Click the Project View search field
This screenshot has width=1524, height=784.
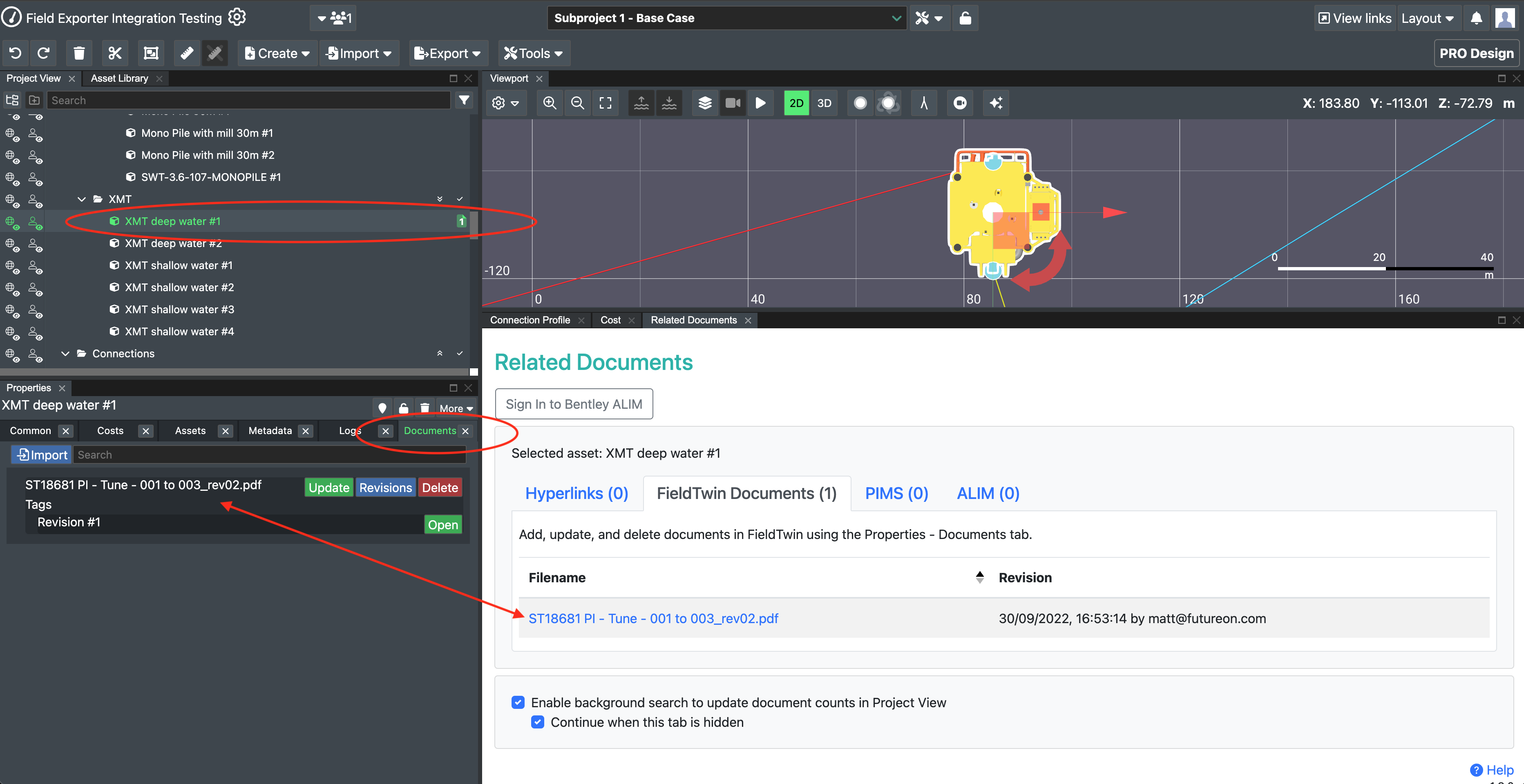(249, 100)
